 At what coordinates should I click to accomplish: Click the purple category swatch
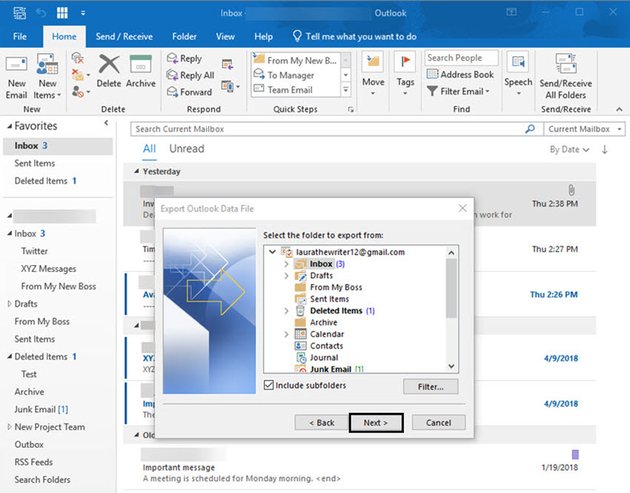click(575, 454)
